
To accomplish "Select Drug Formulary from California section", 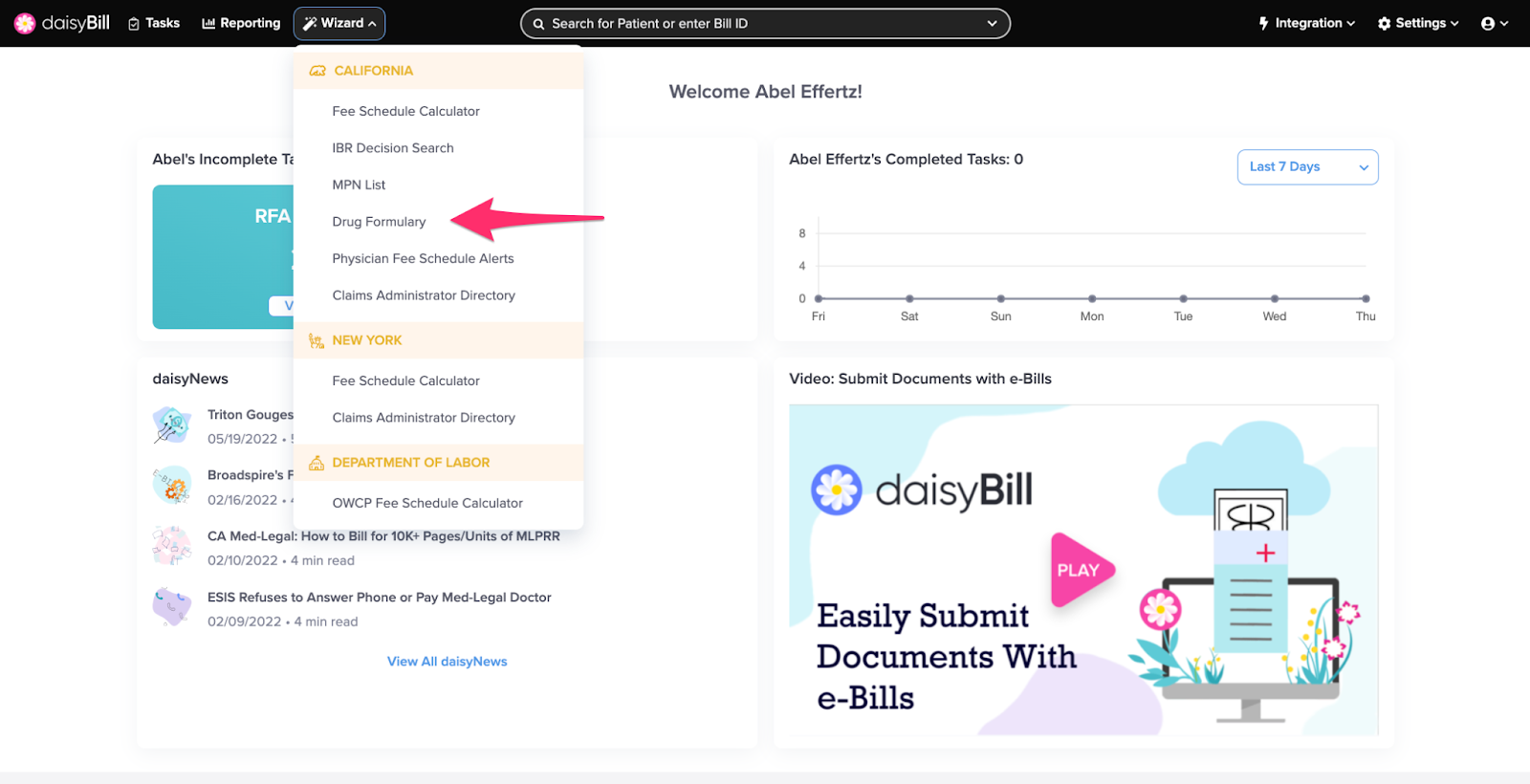I will [x=379, y=222].
